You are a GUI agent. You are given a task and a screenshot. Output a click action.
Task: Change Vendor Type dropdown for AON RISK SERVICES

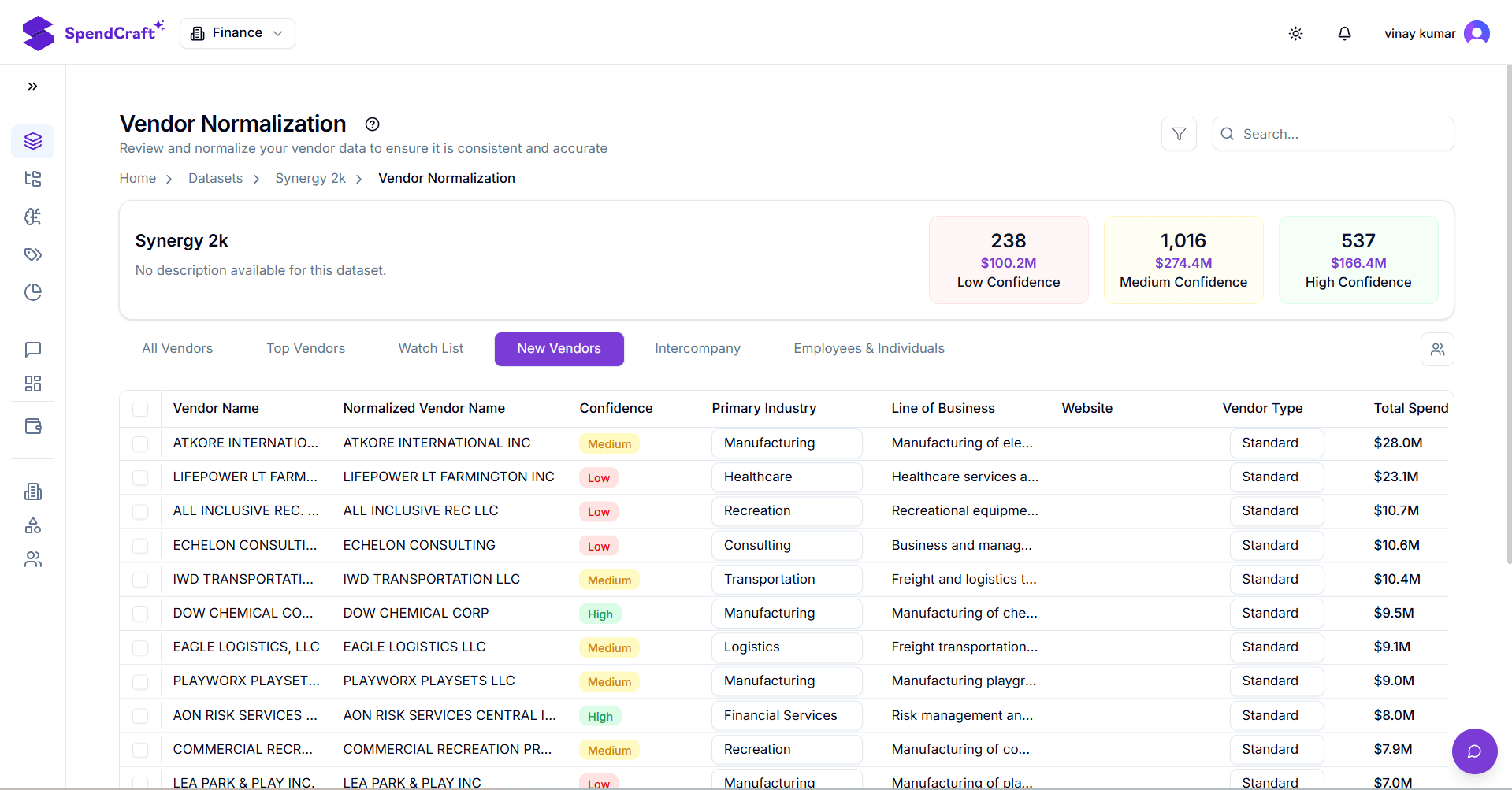coord(1276,715)
